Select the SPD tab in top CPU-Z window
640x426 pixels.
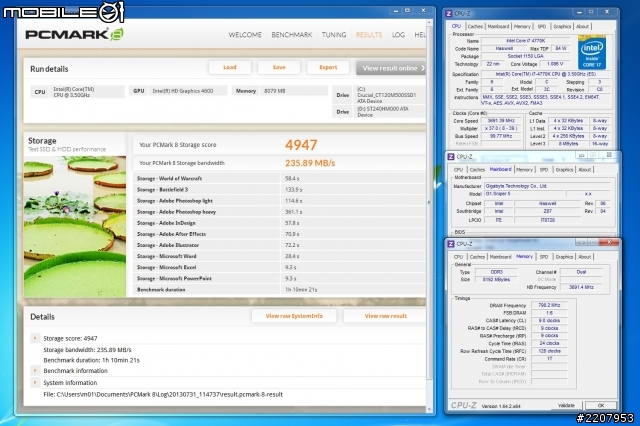click(542, 27)
